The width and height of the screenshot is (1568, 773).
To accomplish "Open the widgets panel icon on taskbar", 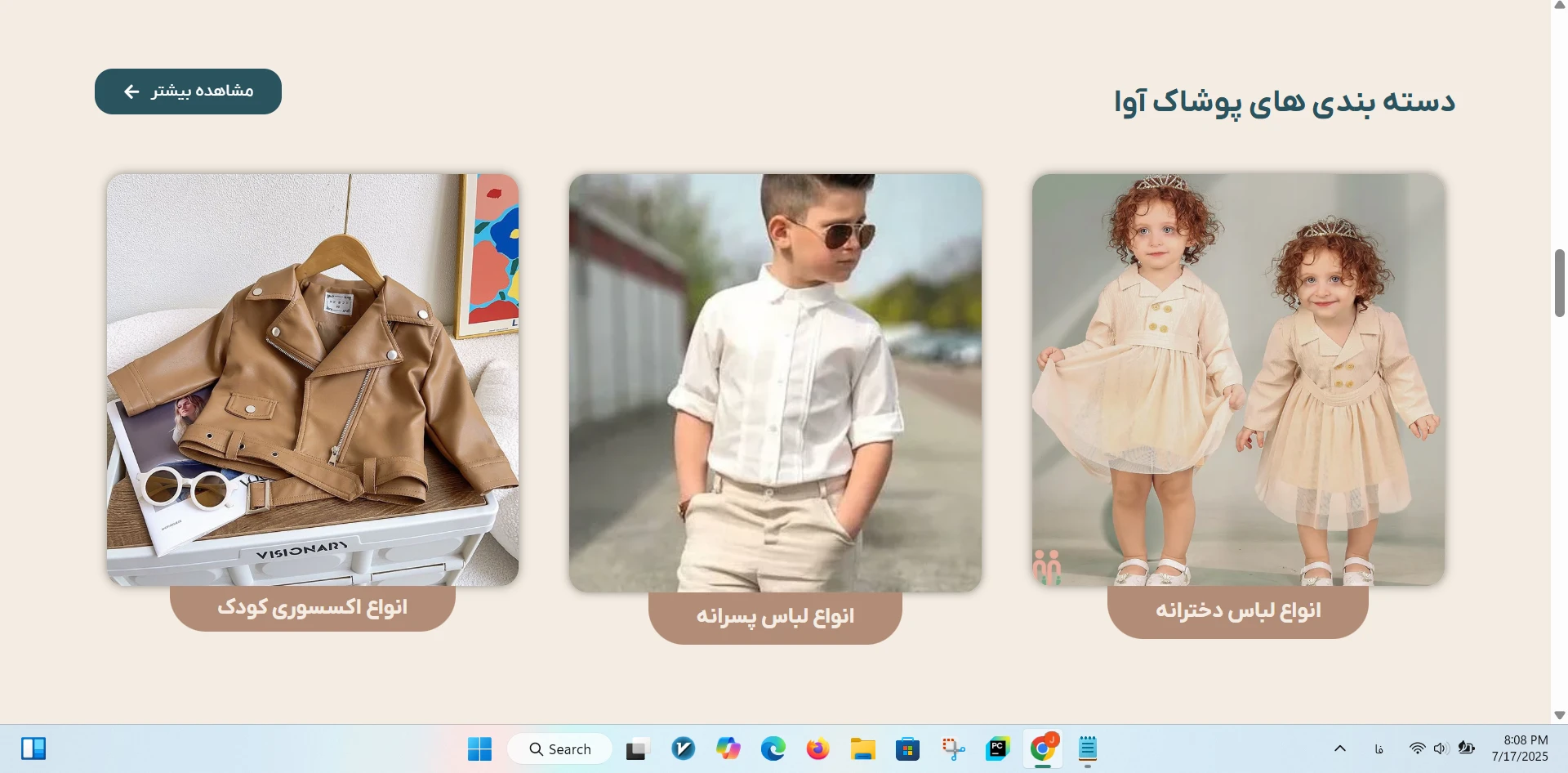I will coord(33,748).
